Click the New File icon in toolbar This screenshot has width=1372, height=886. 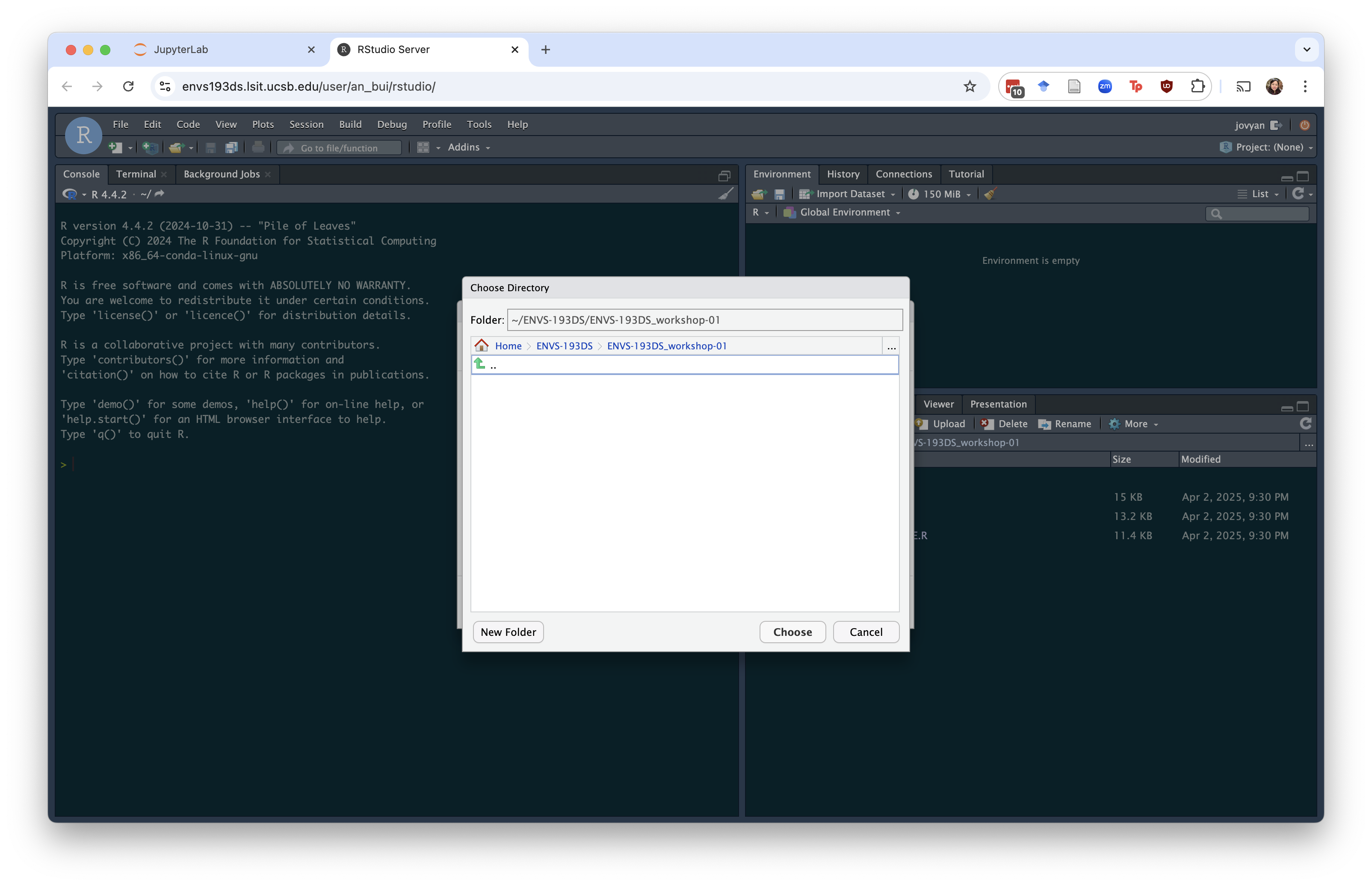coord(115,148)
